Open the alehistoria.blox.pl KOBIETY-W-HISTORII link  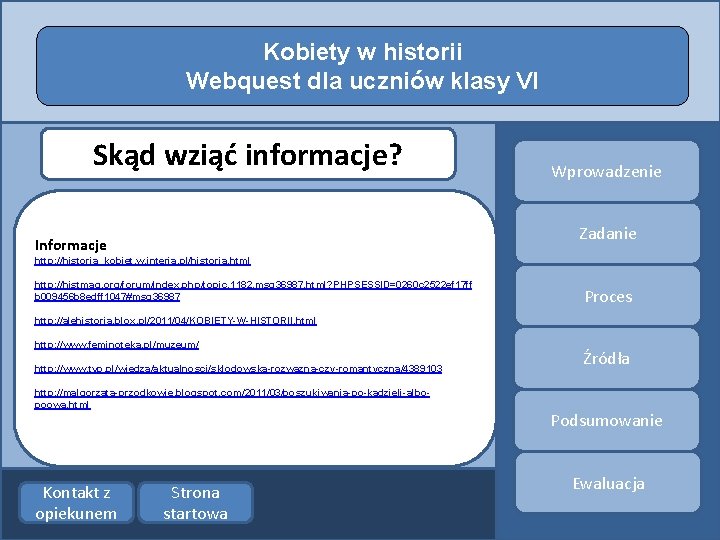[175, 321]
